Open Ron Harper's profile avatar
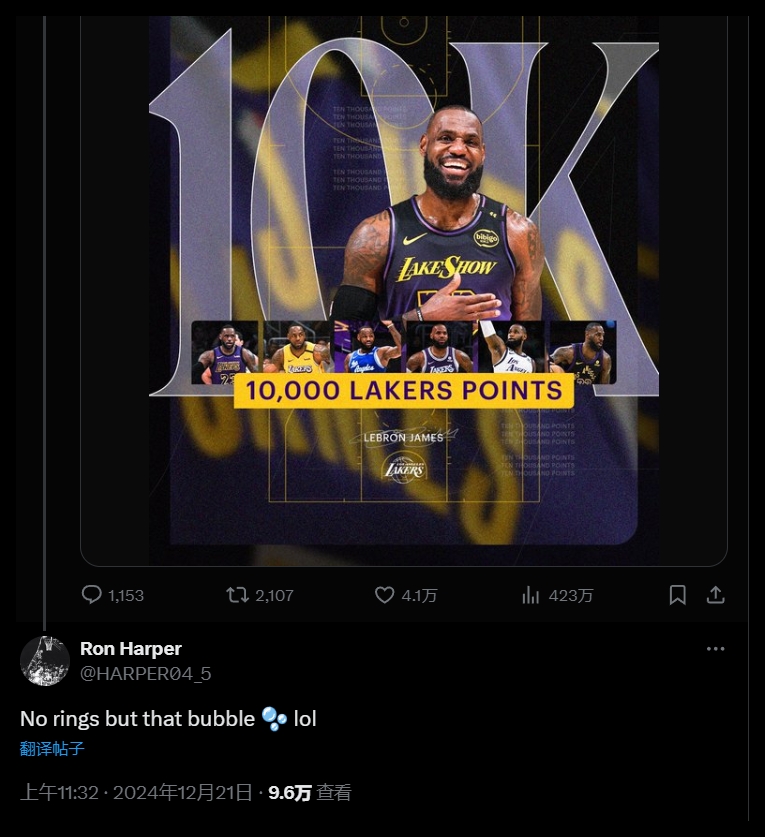 point(45,661)
